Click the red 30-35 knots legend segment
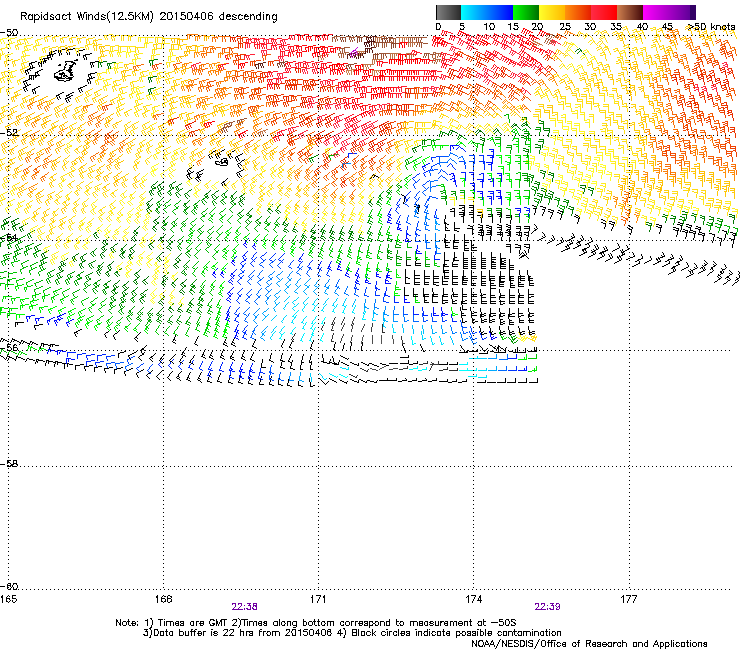 click(x=604, y=12)
